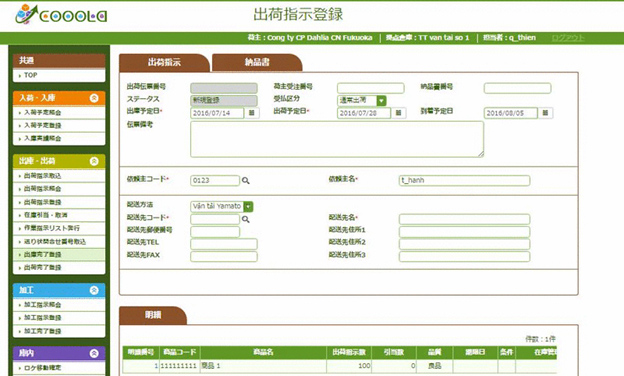This screenshot has width=624, height=376.
Task: Collapse the 庫内 sidebar section
Action: coord(94,353)
